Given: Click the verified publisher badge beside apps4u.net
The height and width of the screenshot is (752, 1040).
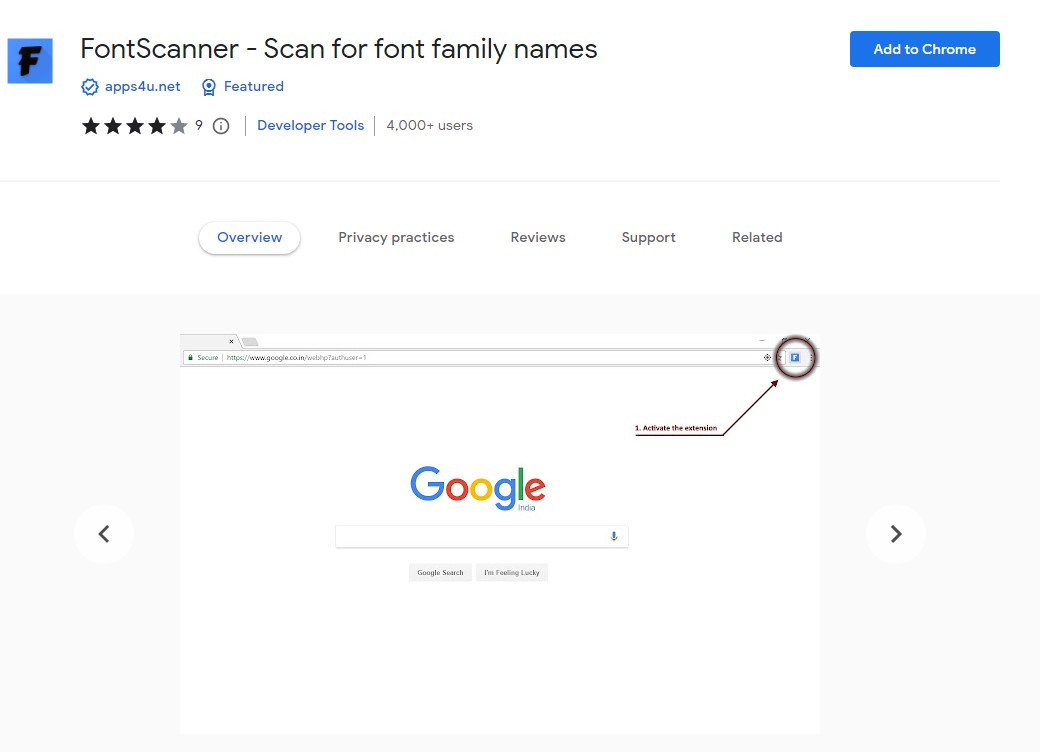Looking at the screenshot, I should [90, 87].
